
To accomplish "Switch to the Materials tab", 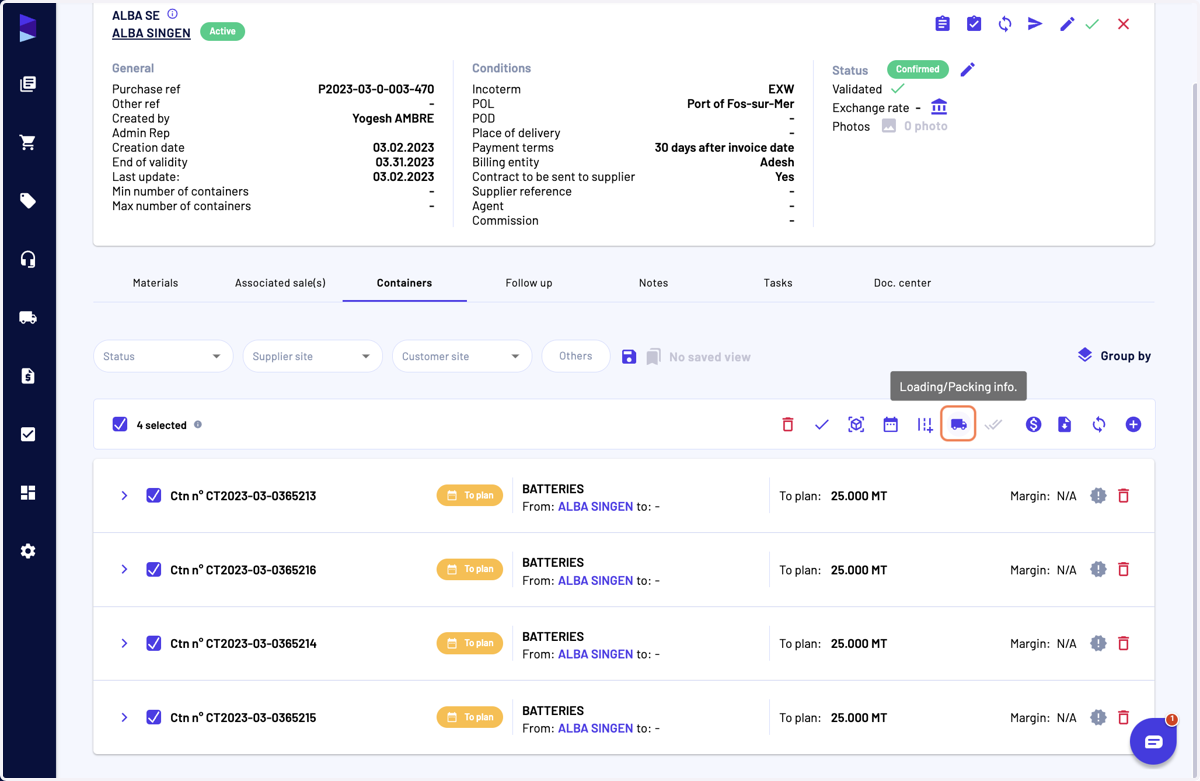I will click(x=155, y=283).
